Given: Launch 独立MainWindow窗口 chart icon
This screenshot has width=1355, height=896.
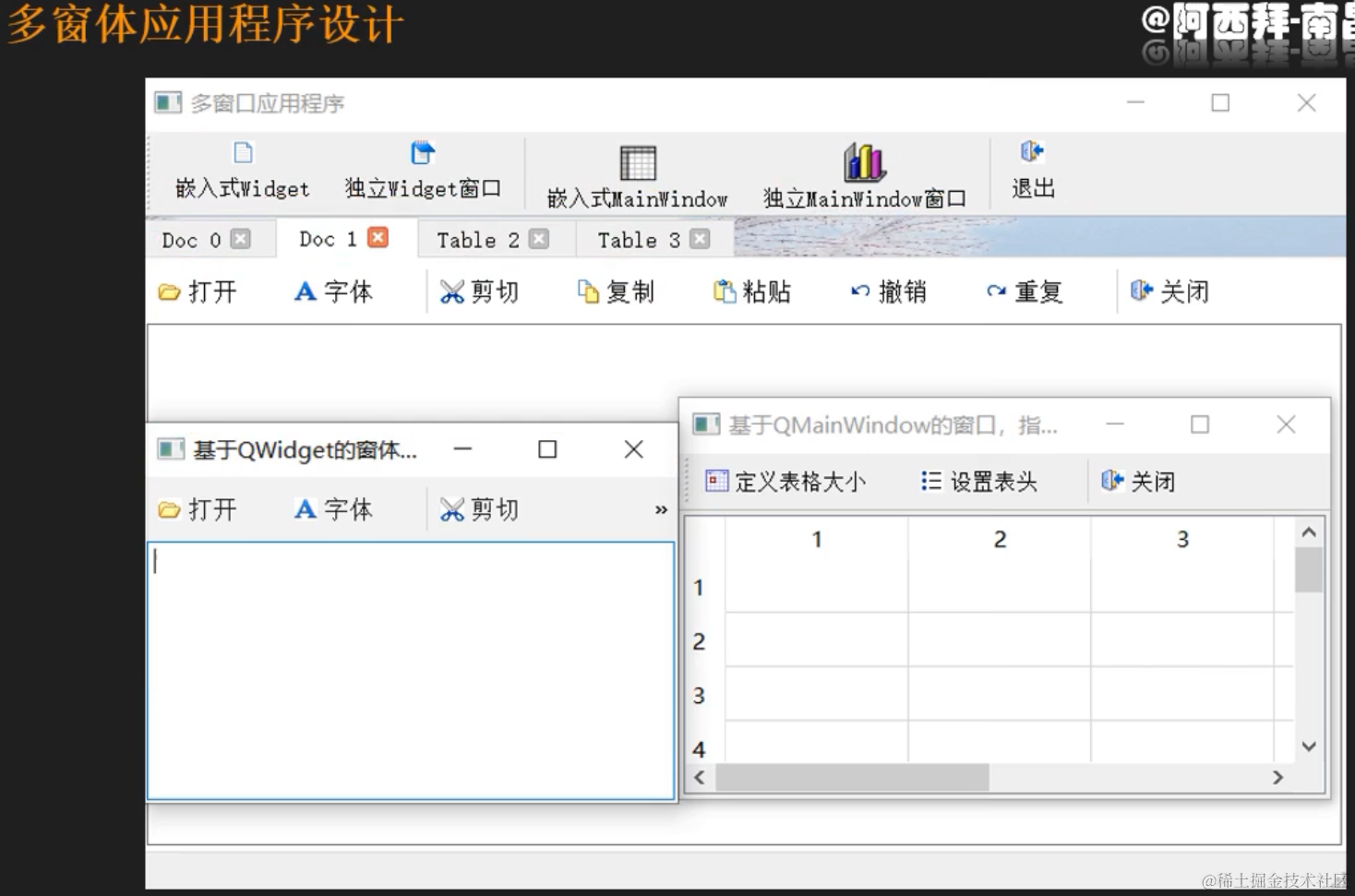Looking at the screenshot, I should (865, 162).
